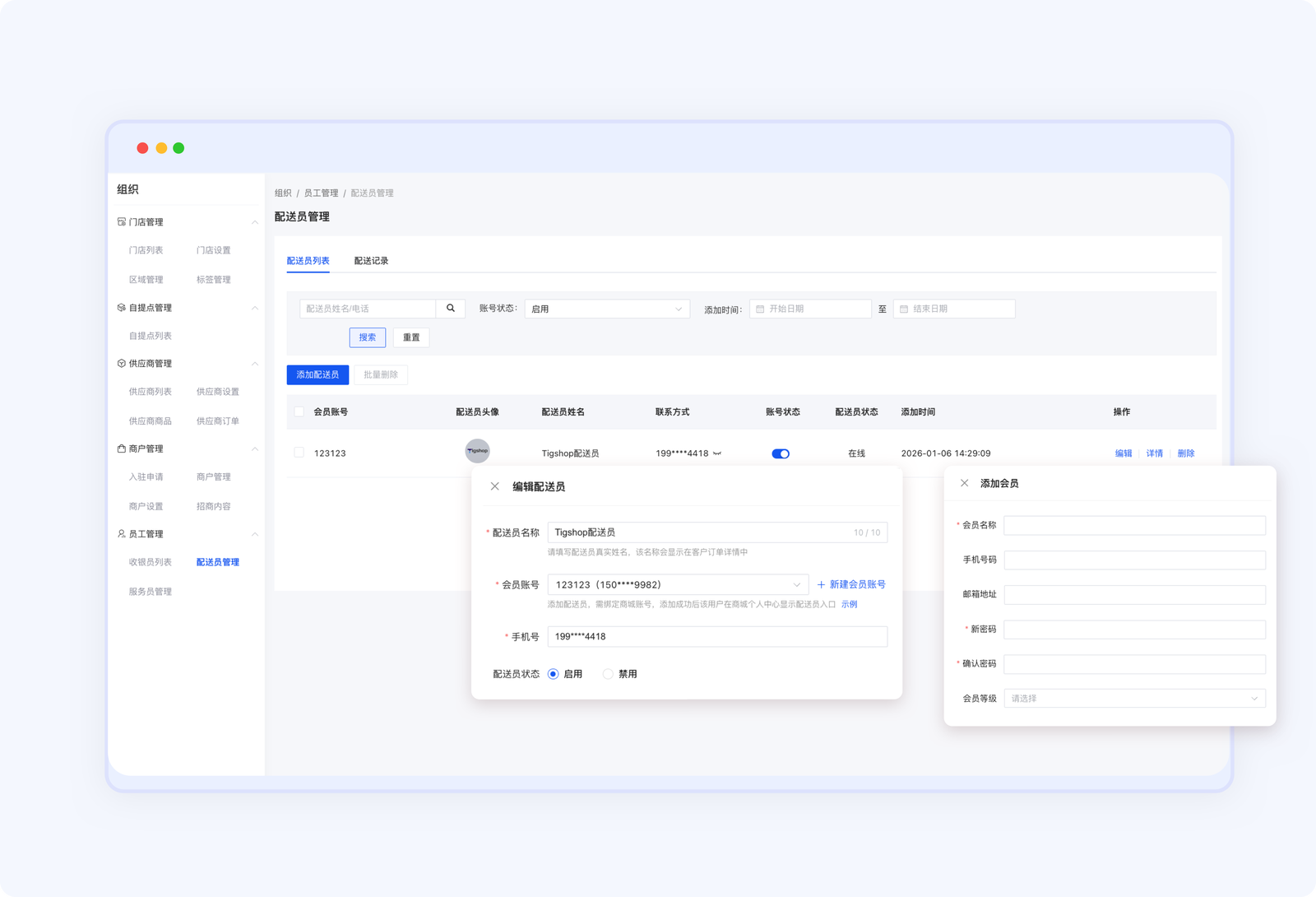The image size is (1316, 897).
Task: Switch to the 配送记录 tab
Action: click(x=371, y=261)
